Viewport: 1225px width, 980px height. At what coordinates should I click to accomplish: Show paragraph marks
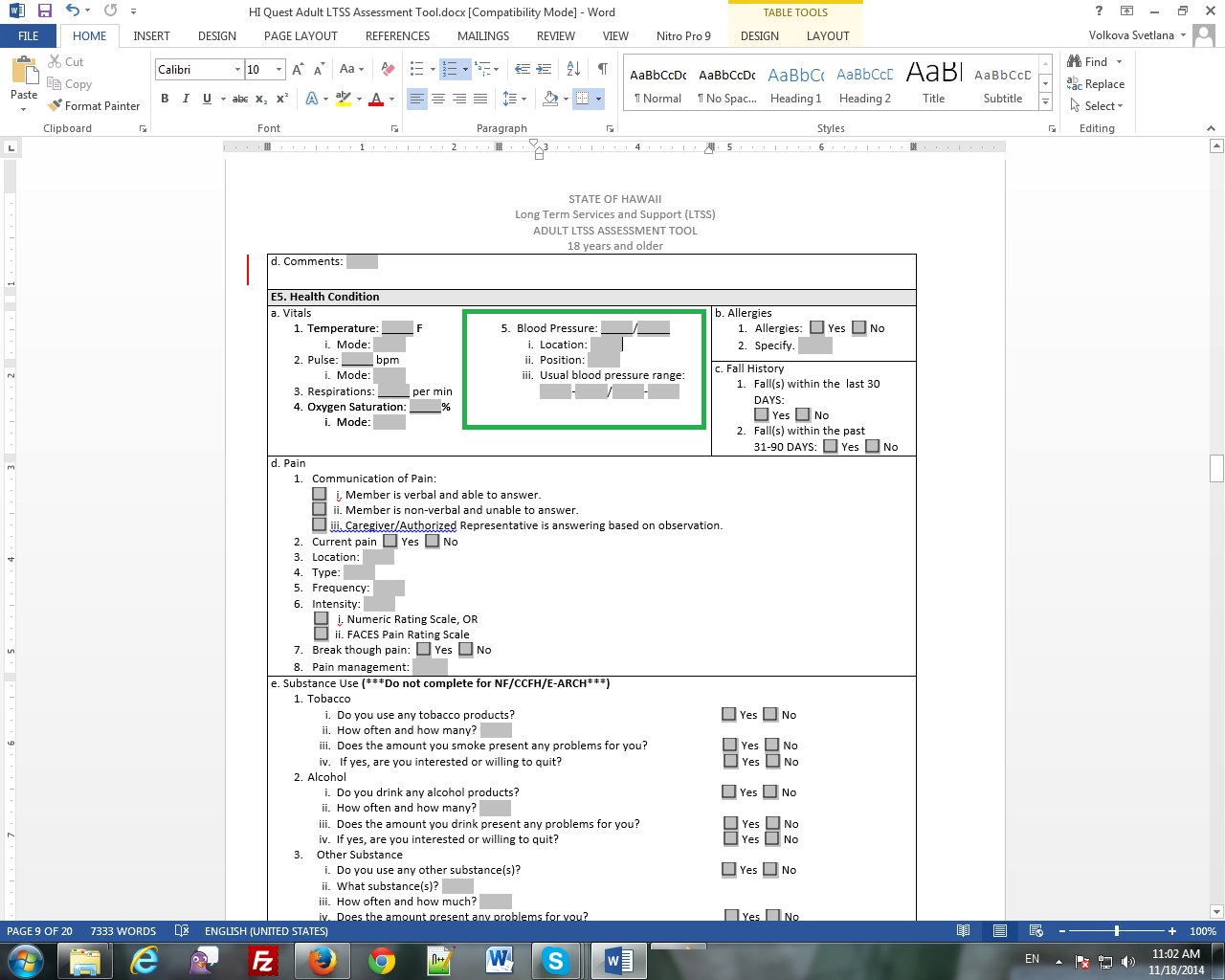point(602,69)
